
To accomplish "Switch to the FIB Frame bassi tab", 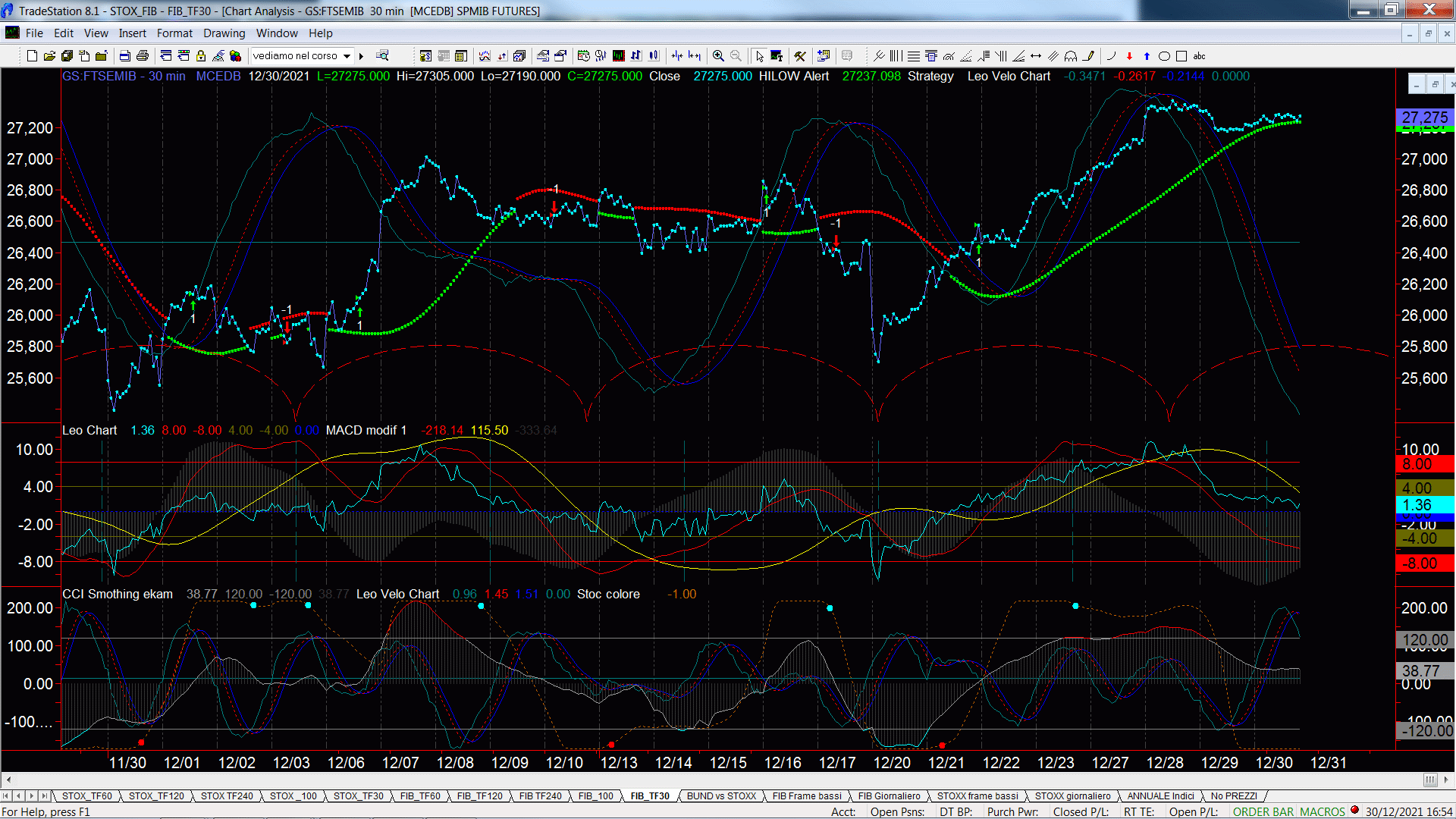I will pos(807,795).
